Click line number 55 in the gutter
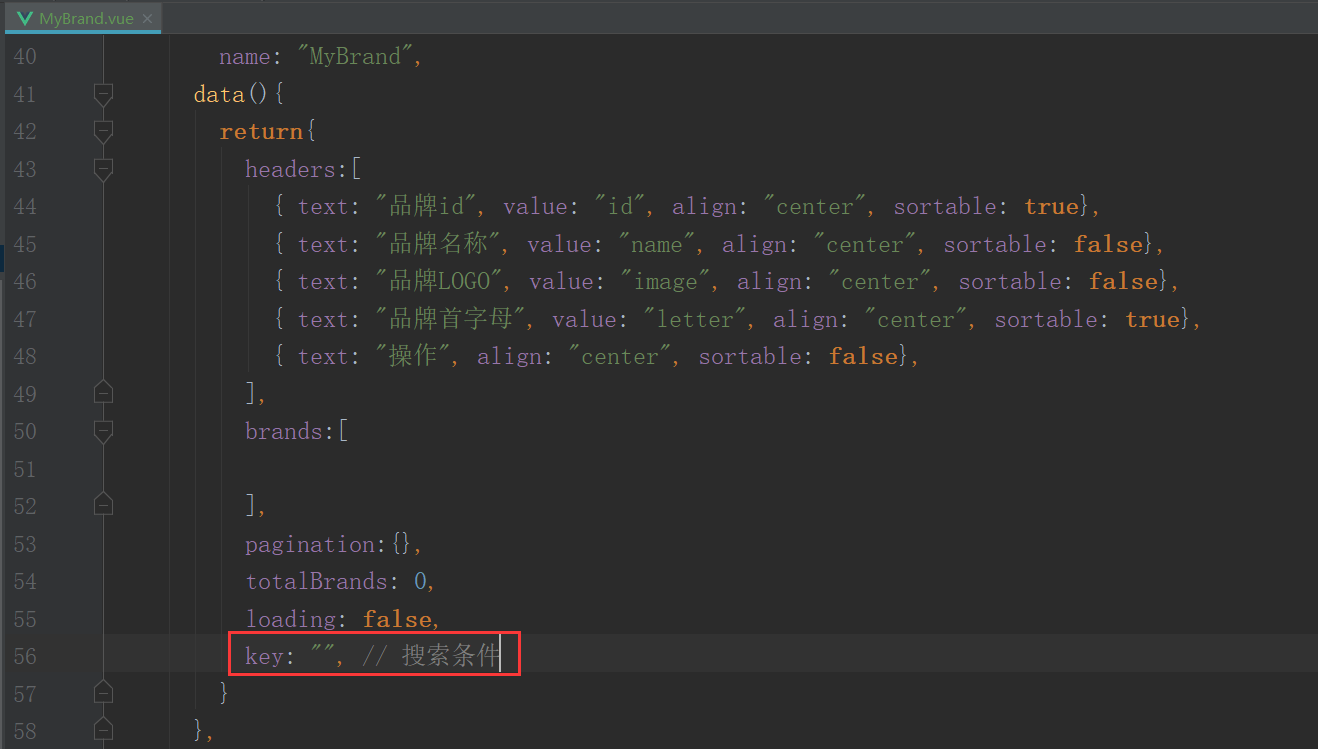Screen dimensions: 1318x749 (25, 619)
